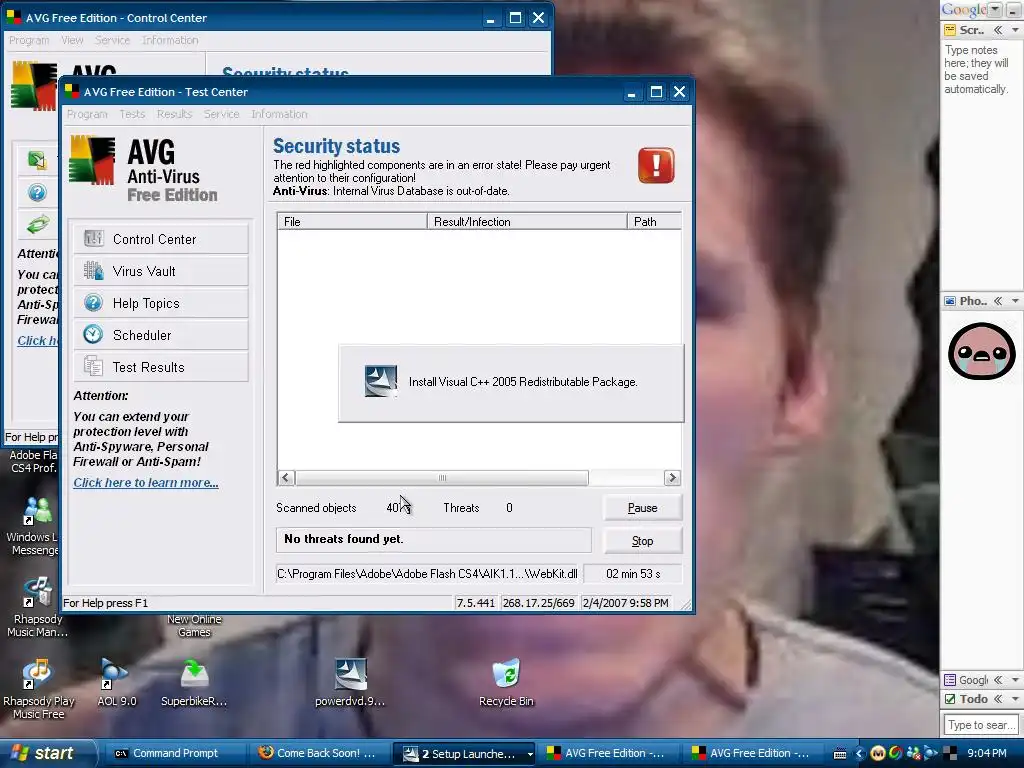This screenshot has height=768, width=1024.
Task: Click the scanned file path WebKit.dll text
Action: (x=427, y=574)
